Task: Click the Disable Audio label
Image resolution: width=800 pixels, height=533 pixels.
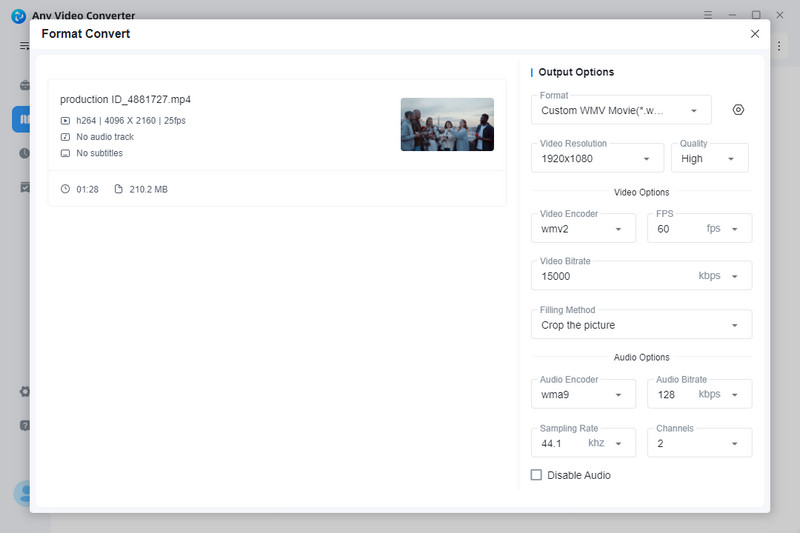Action: tap(579, 475)
